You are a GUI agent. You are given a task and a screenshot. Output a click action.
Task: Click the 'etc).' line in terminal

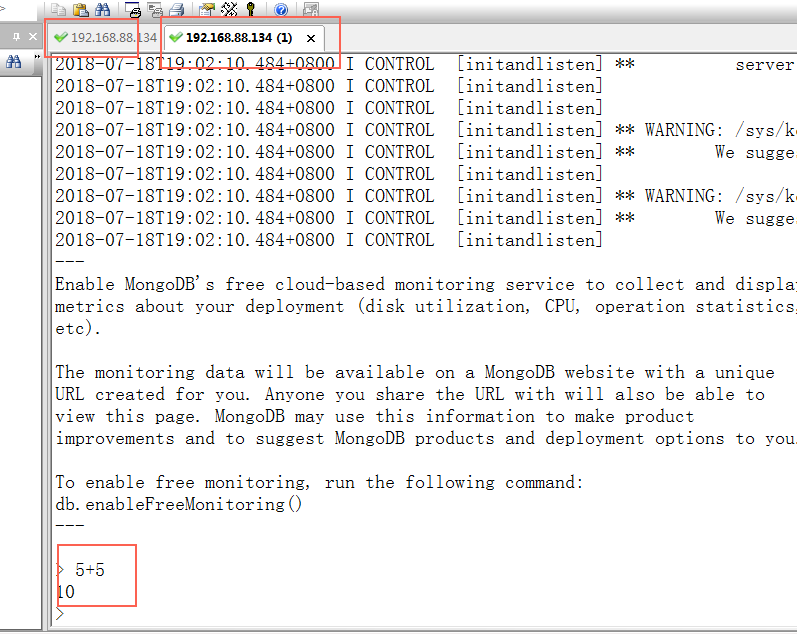coord(78,328)
